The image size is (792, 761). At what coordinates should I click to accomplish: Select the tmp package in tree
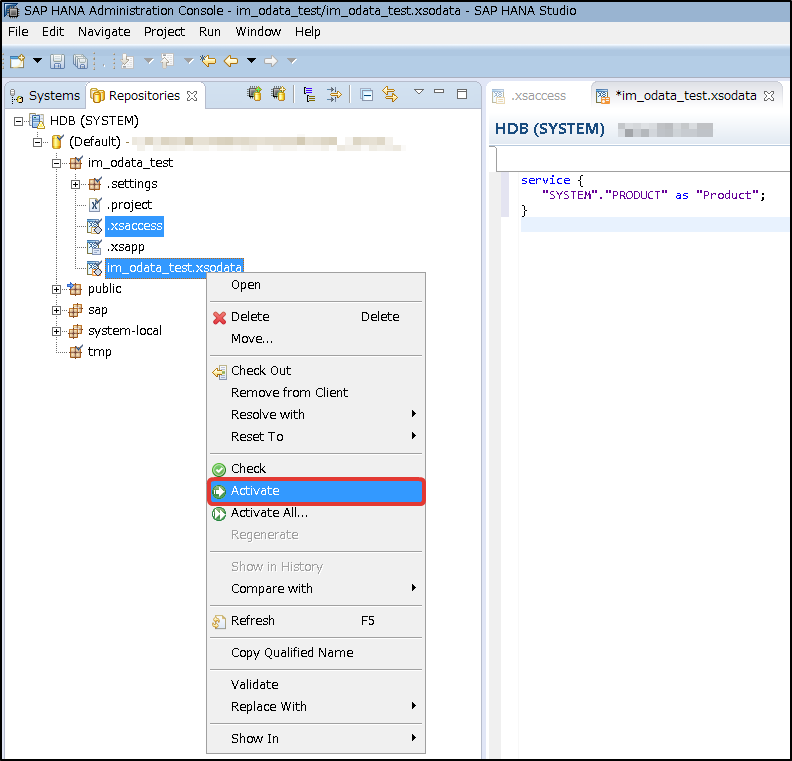pyautogui.click(x=100, y=352)
